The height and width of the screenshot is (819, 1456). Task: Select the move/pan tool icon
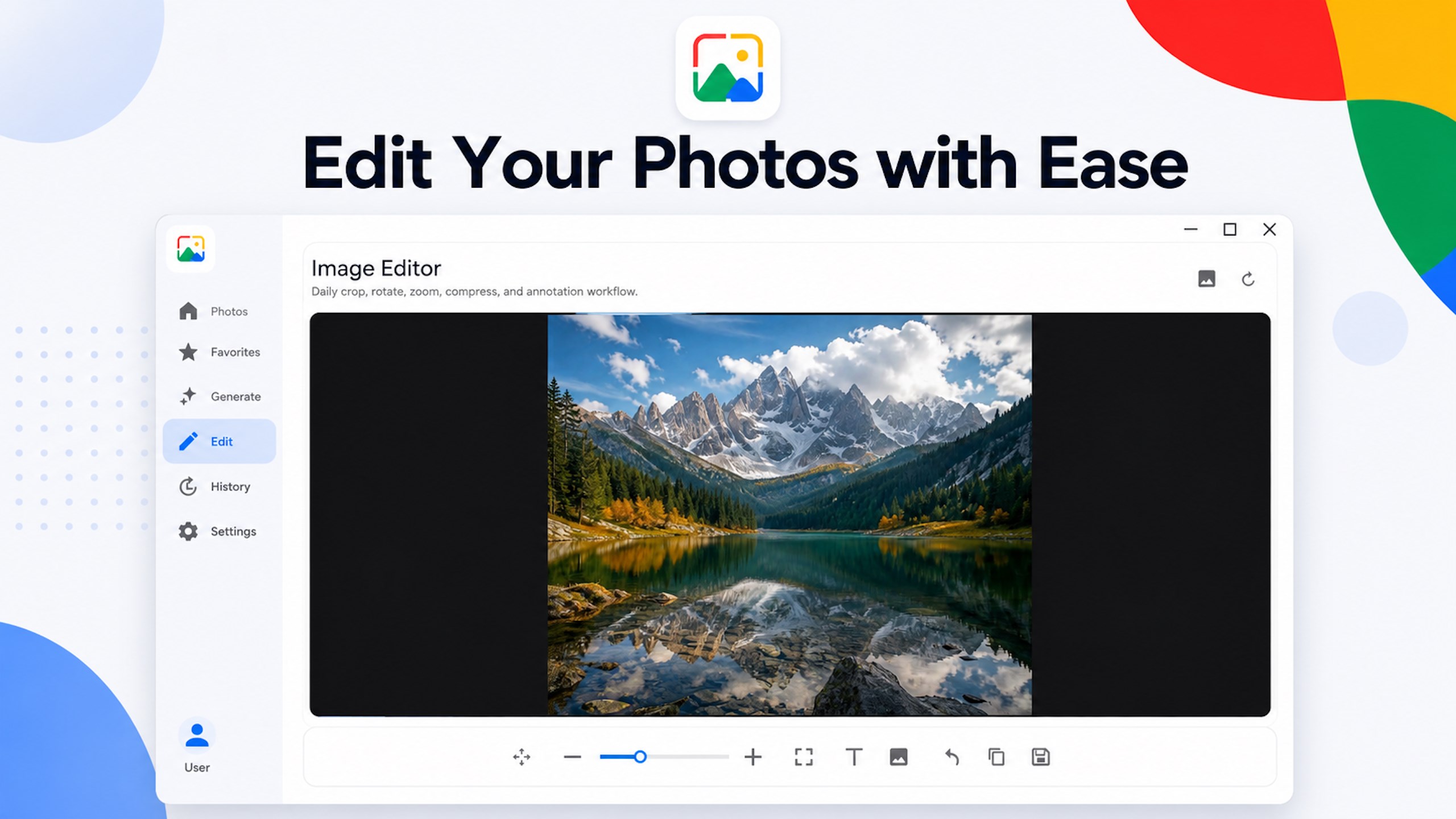[x=521, y=757]
